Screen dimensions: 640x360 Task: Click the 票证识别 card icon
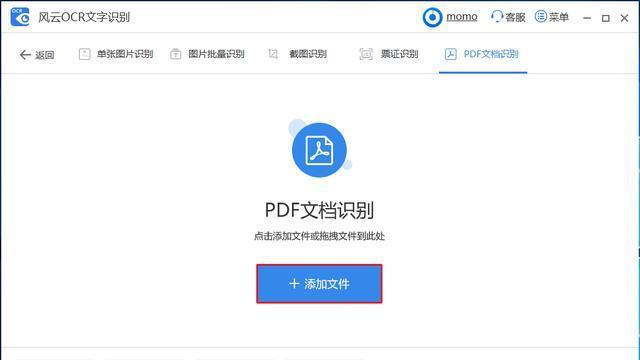click(366, 54)
